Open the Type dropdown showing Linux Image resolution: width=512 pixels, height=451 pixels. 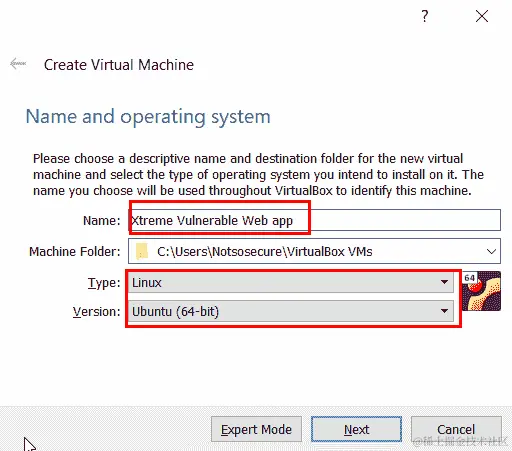click(291, 283)
